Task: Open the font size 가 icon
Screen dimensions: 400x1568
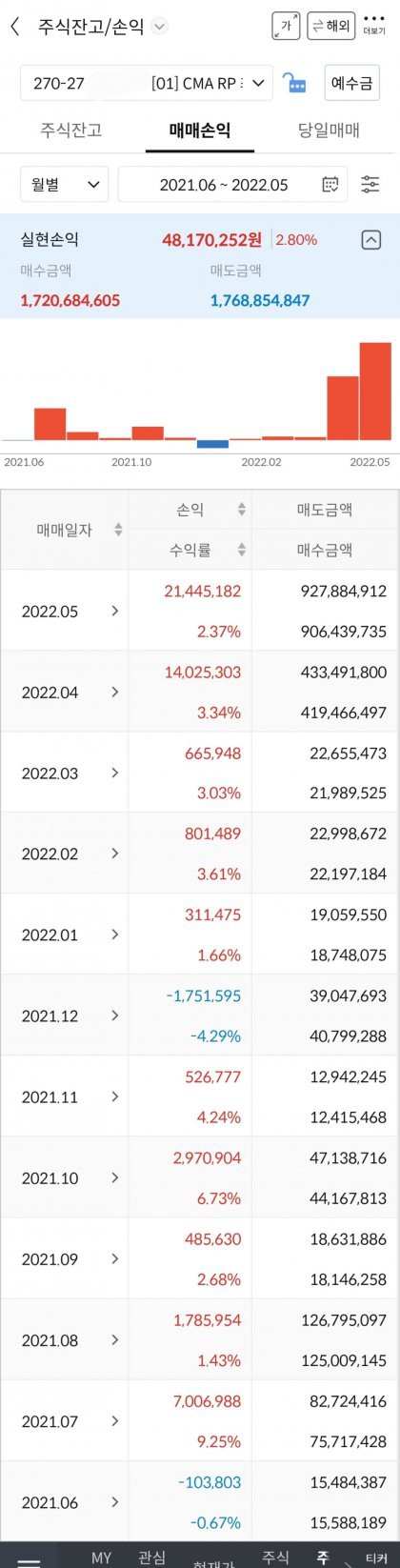Action: pyautogui.click(x=286, y=26)
